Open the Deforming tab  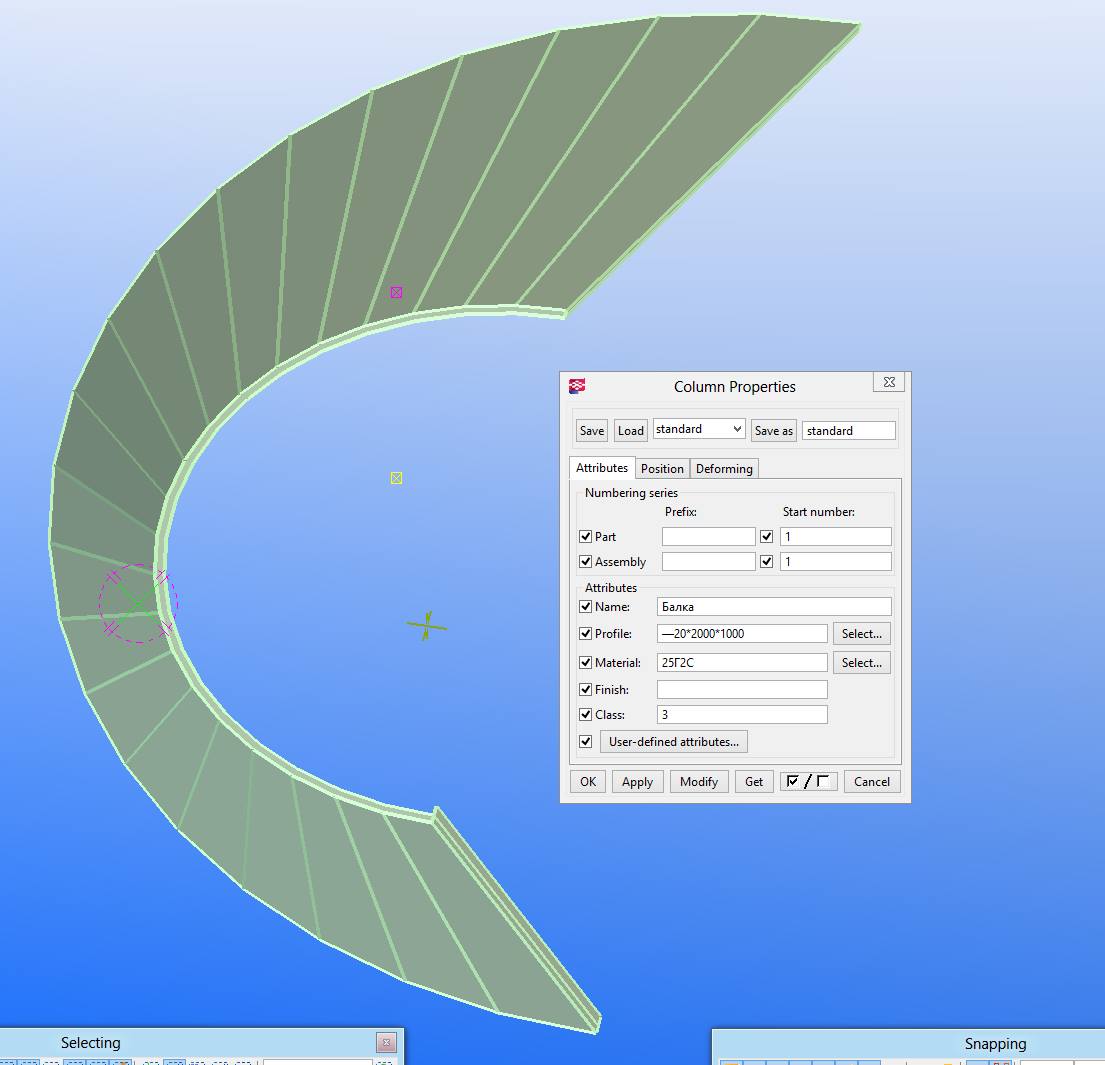[724, 468]
